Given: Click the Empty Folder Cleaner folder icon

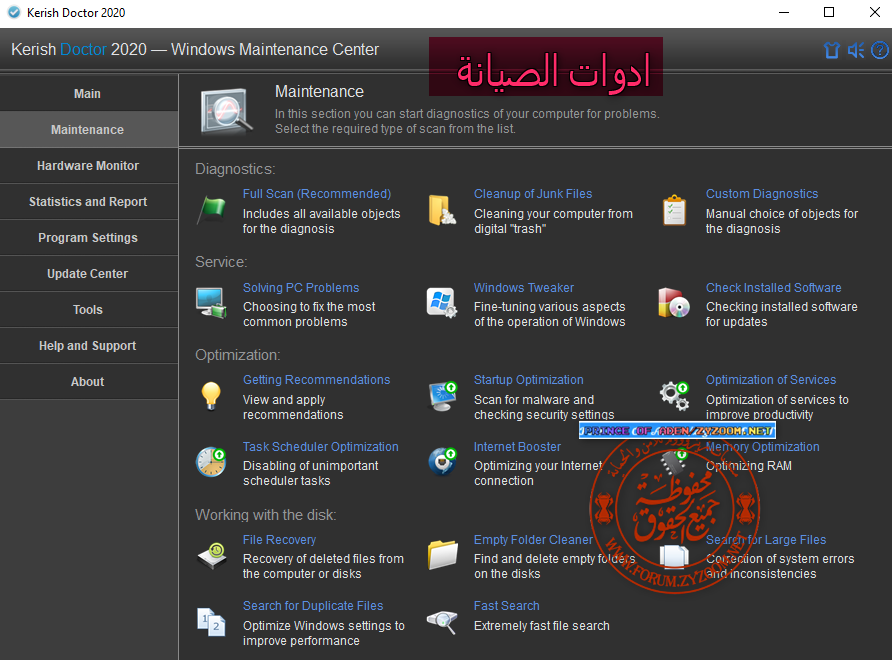Looking at the screenshot, I should click(x=442, y=555).
